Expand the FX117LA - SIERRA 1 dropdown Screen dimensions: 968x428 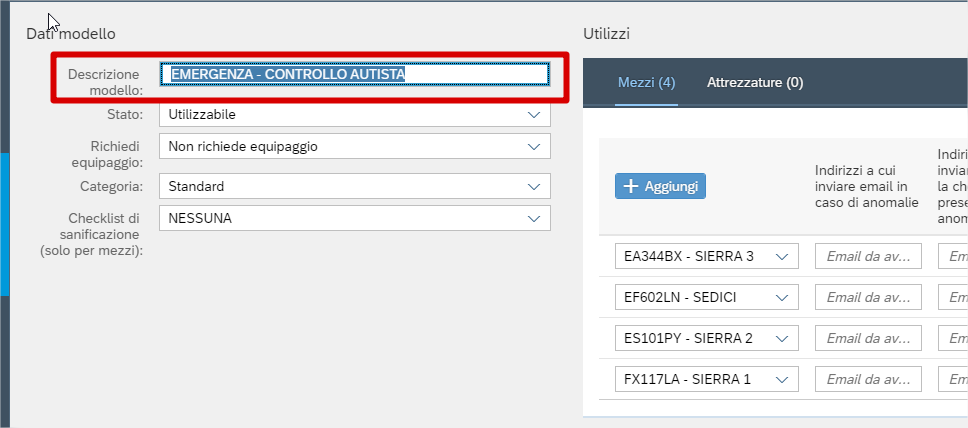[706, 379]
